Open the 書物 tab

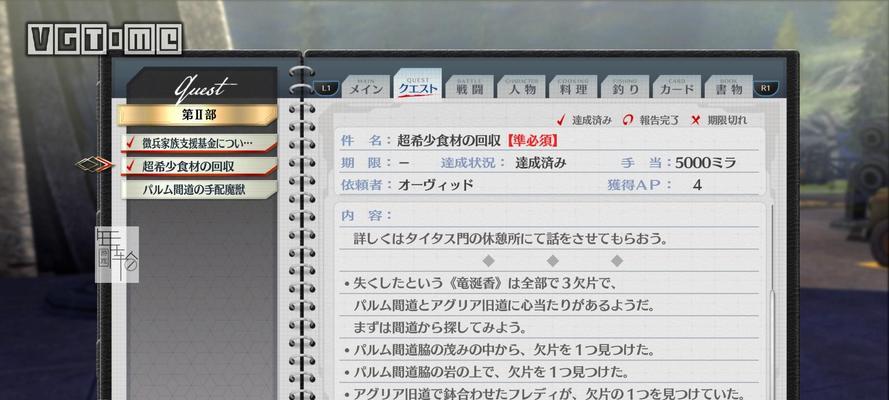(x=729, y=86)
